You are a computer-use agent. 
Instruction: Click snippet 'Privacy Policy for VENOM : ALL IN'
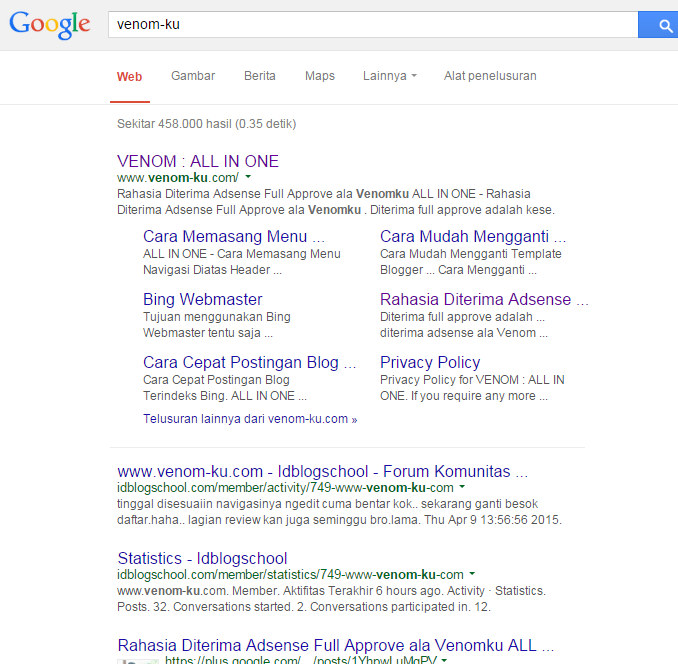click(x=472, y=380)
